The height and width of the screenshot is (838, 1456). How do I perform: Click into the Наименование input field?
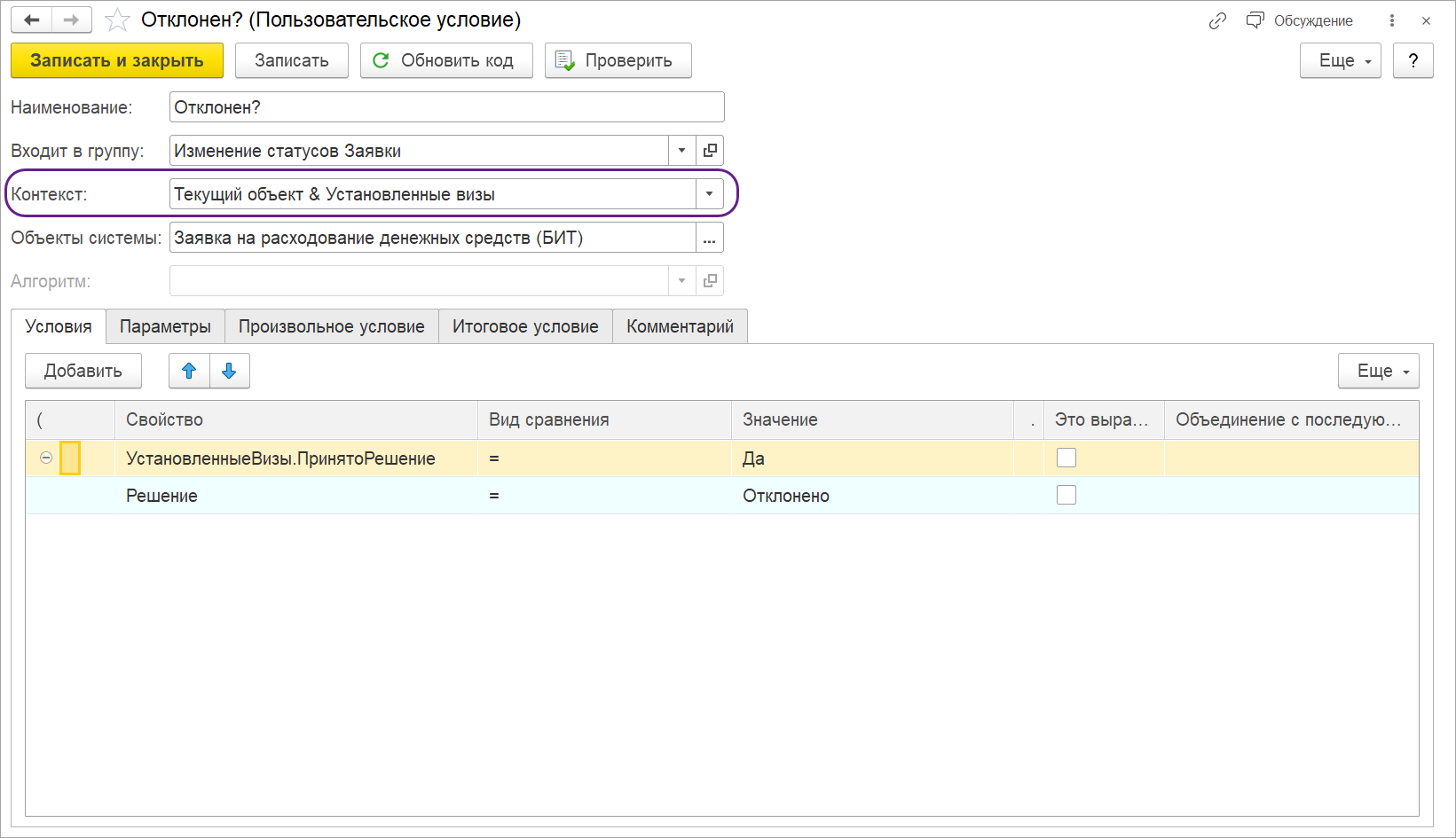click(446, 107)
